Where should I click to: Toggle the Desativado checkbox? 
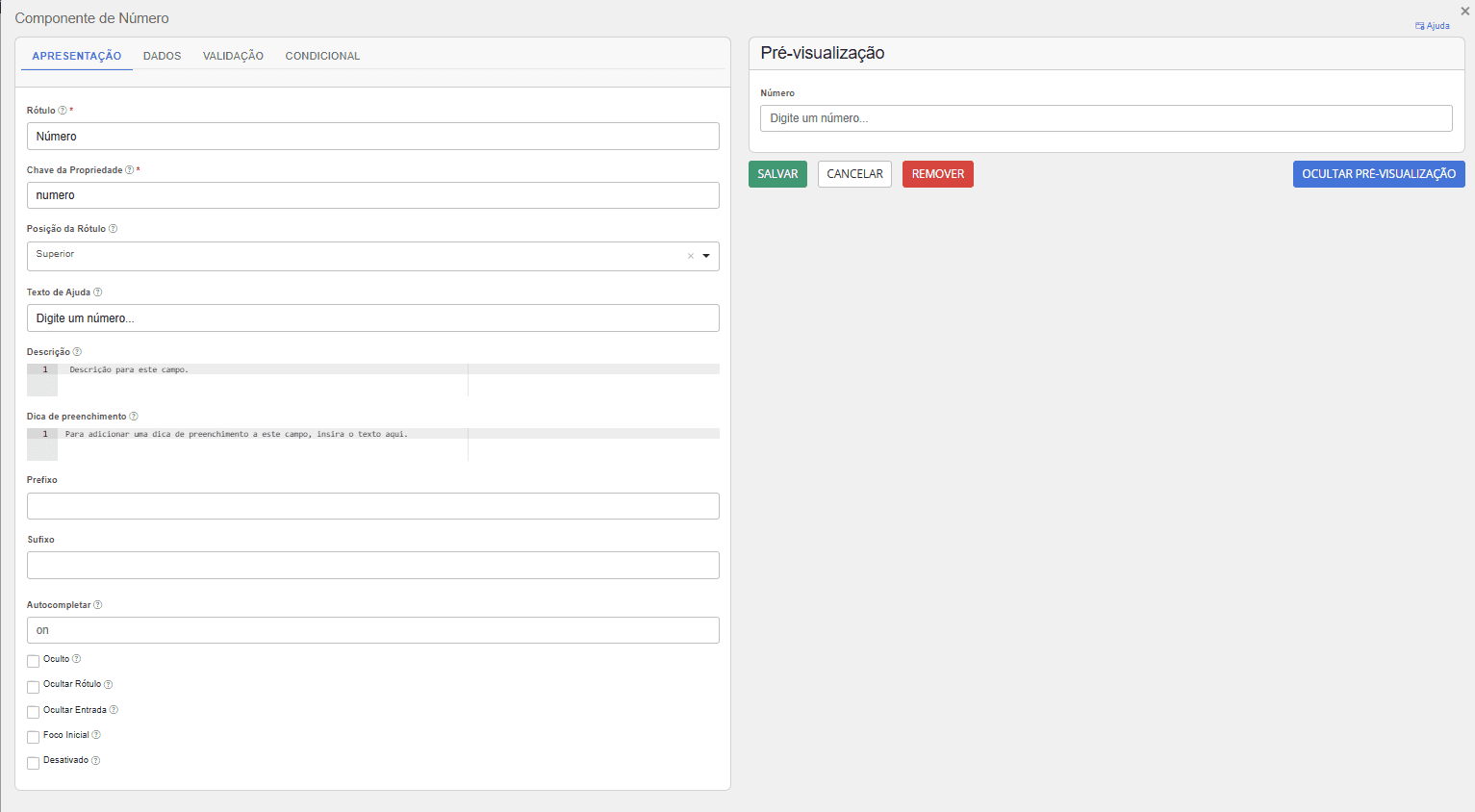pyautogui.click(x=33, y=763)
